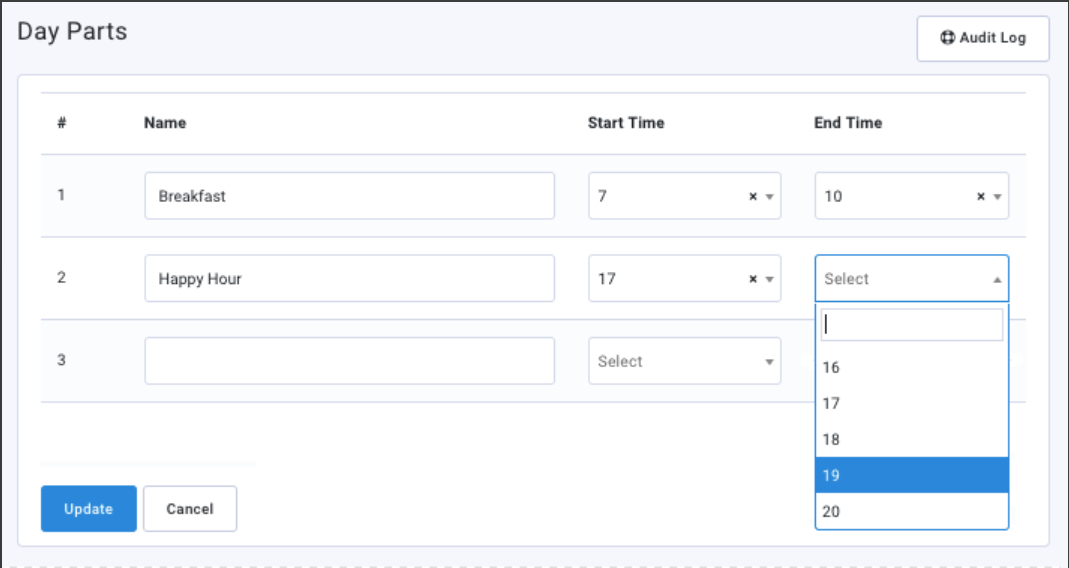Expand the Breakfast end time dropdown arrow

click(x=997, y=197)
